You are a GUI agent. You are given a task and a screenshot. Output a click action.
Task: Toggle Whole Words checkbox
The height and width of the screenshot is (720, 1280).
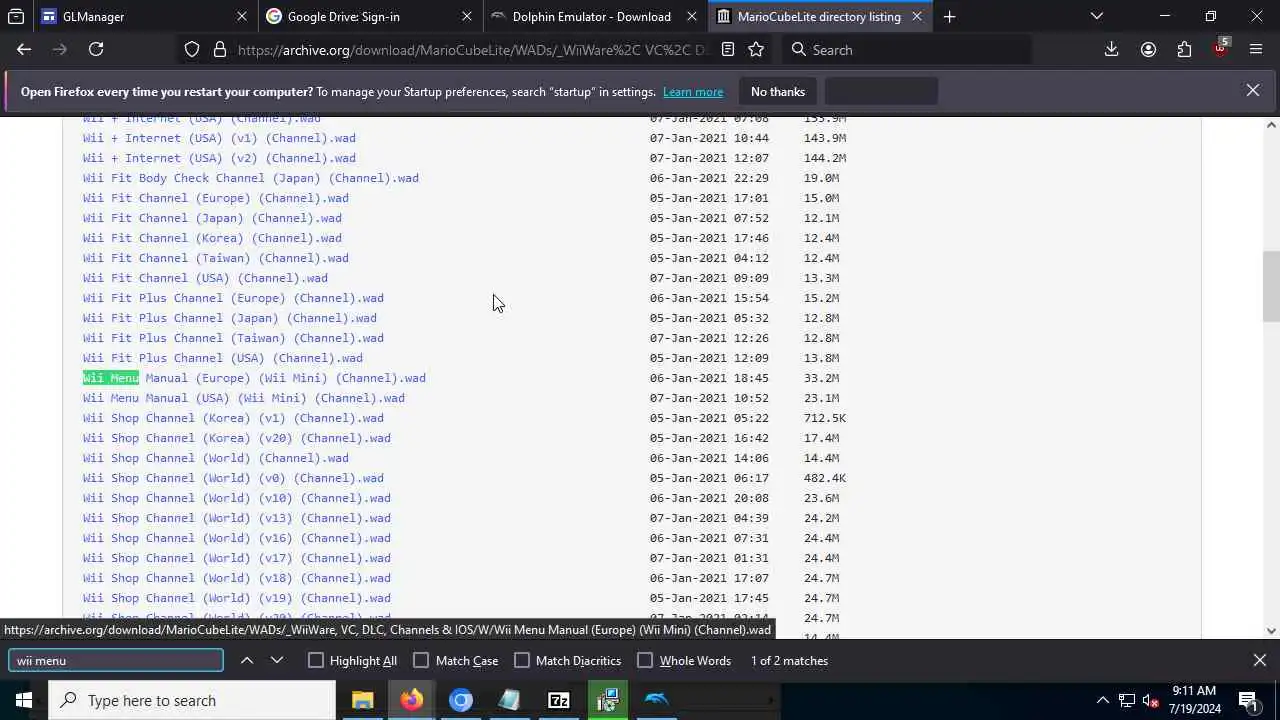pyautogui.click(x=645, y=660)
